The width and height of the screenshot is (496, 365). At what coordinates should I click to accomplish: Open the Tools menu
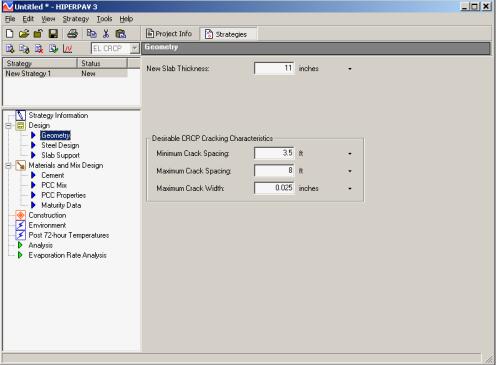[104, 19]
